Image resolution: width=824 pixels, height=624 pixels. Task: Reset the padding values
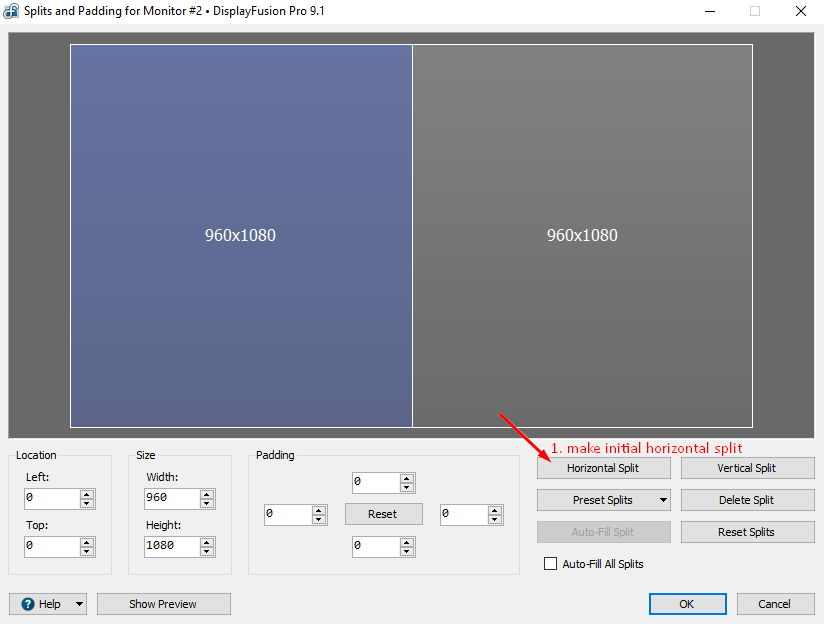(383, 514)
